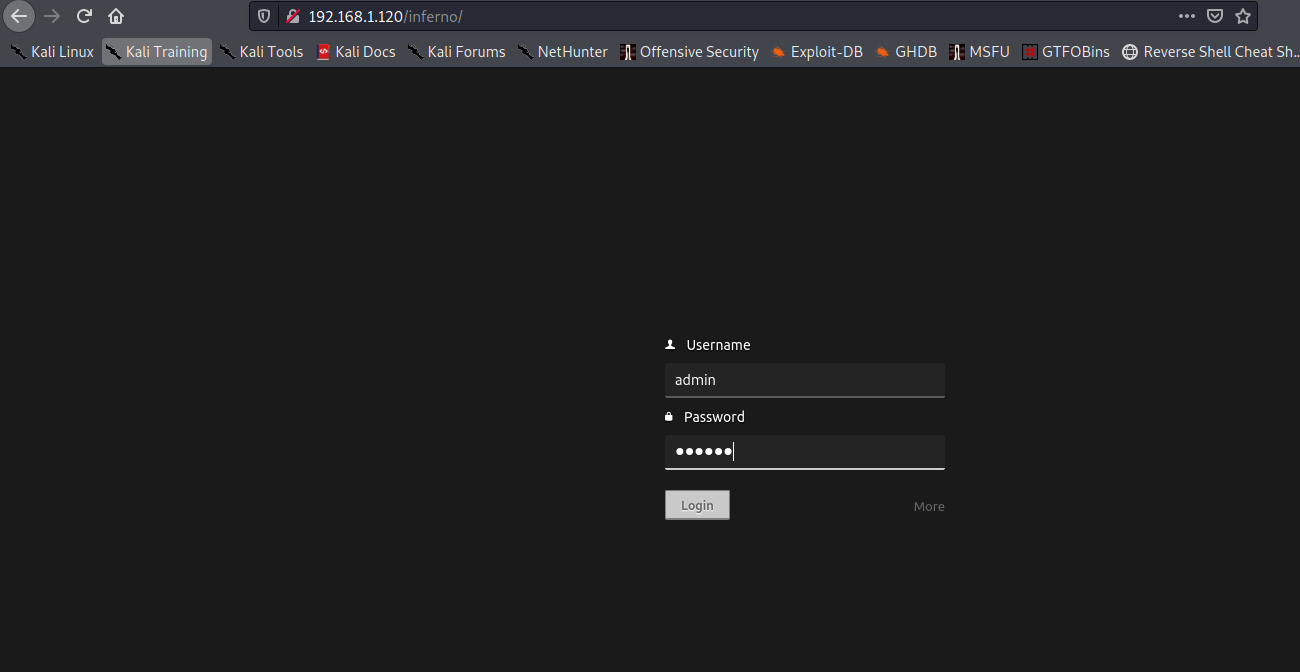Open Offensive Security bookmark
Image resolution: width=1300 pixels, height=672 pixels.
[690, 52]
